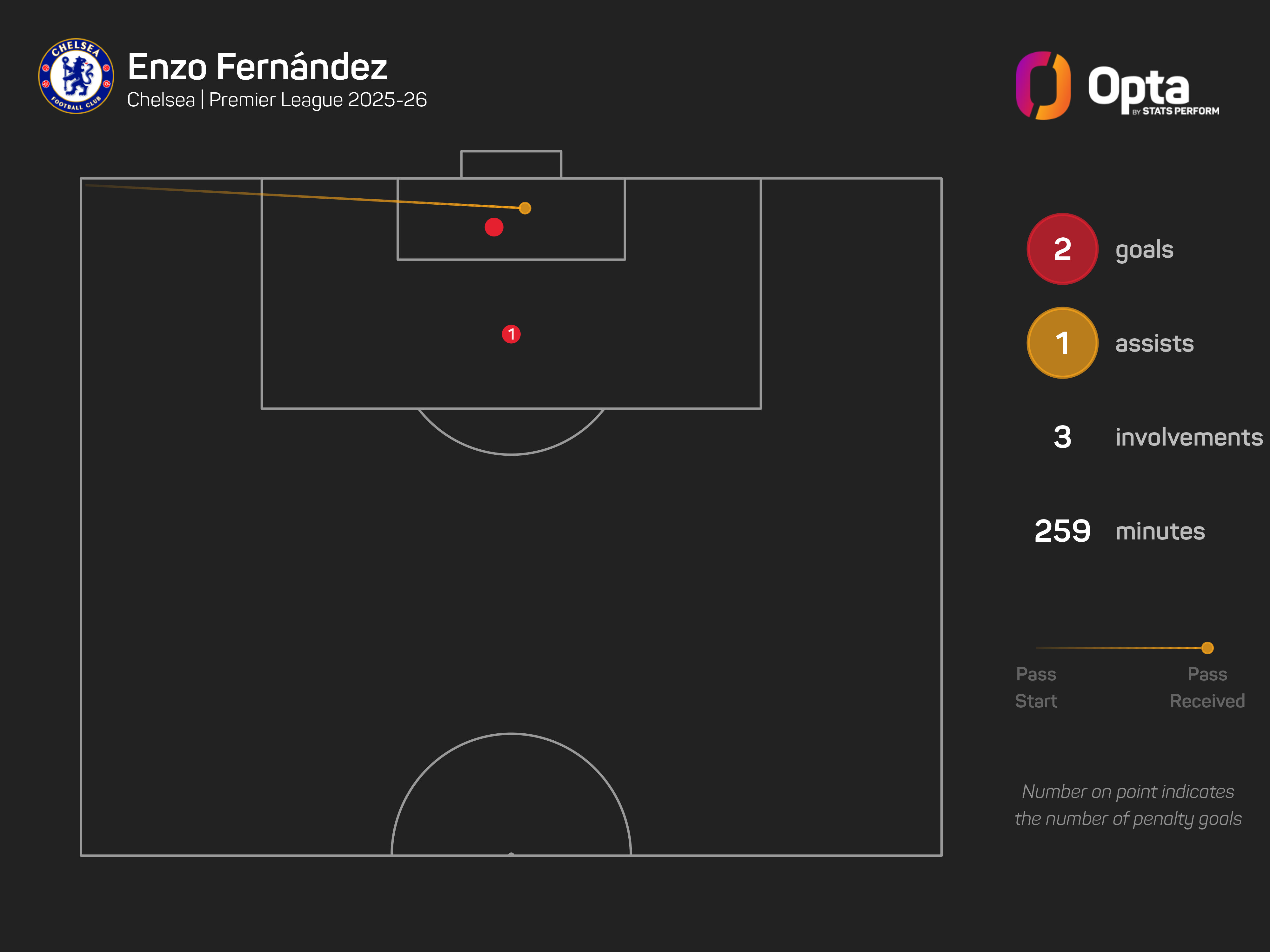
Task: Click the word involvements in stats panel
Action: (1188, 437)
